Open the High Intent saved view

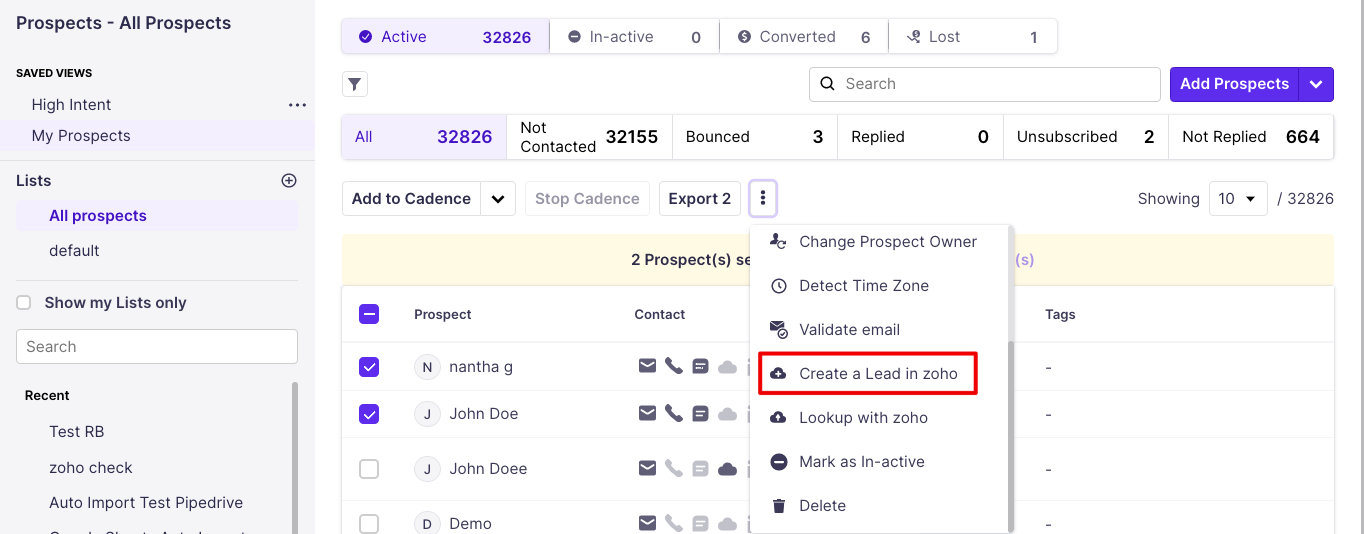click(x=71, y=105)
